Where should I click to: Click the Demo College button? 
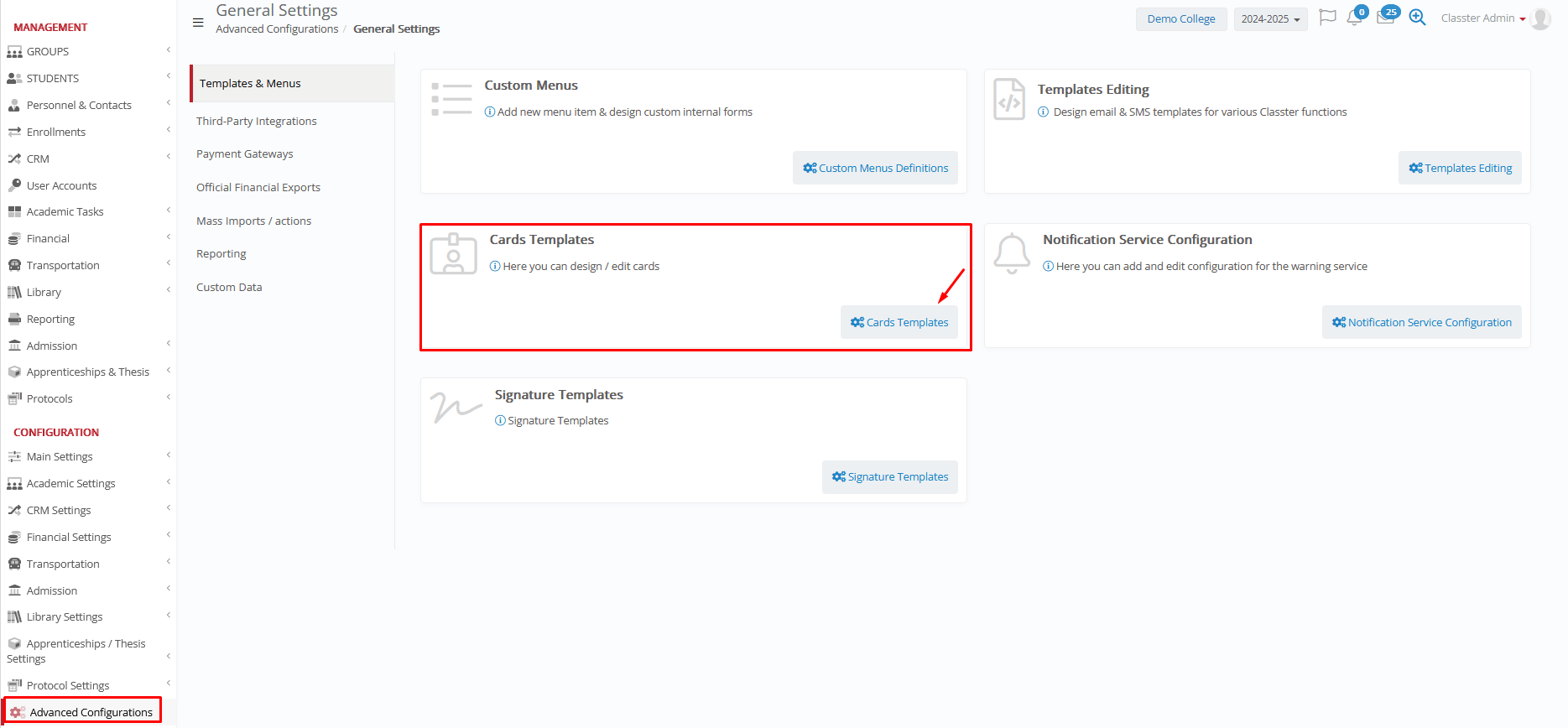1180,19
